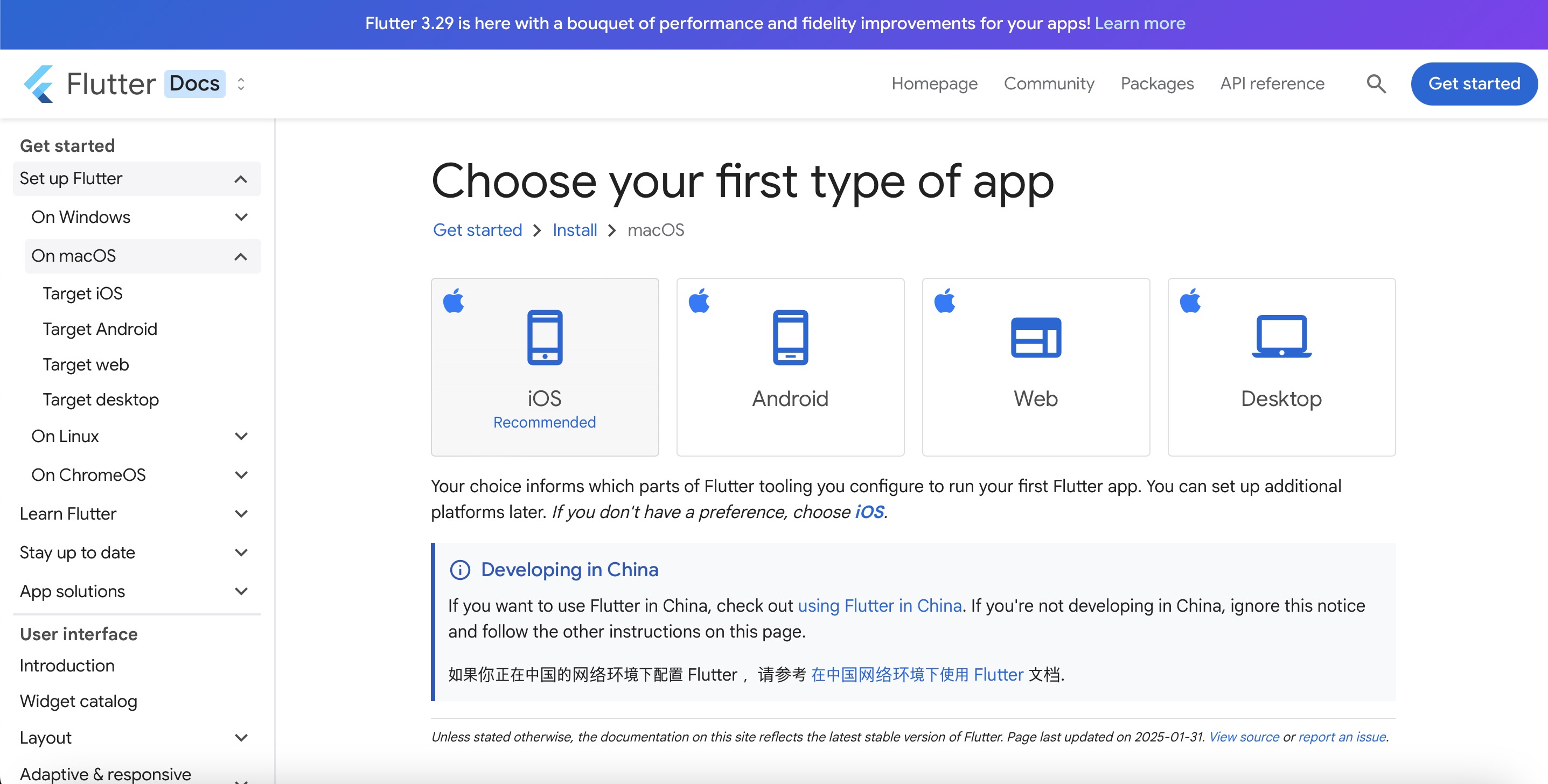The image size is (1548, 784).
Task: Open Target web in the sidebar
Action: pos(85,365)
